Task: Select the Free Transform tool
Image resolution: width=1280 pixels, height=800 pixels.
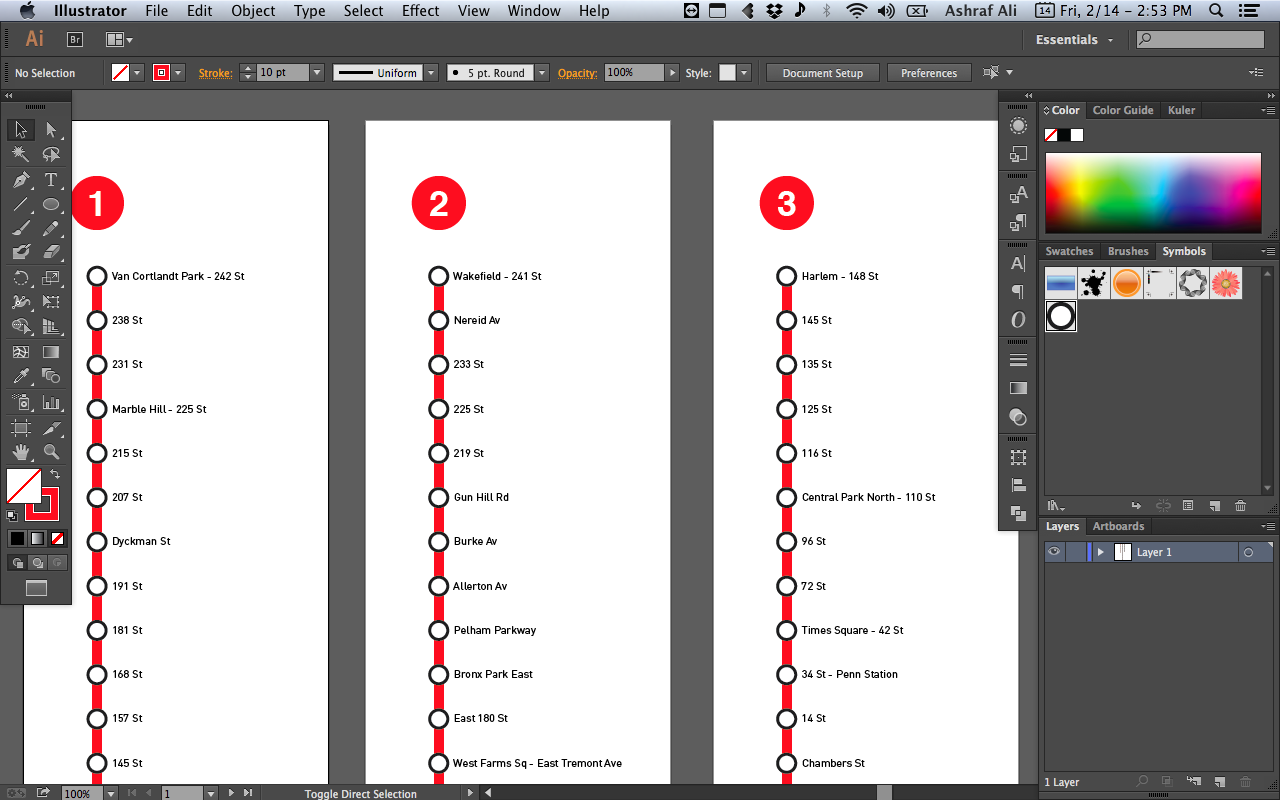Action: (x=51, y=302)
